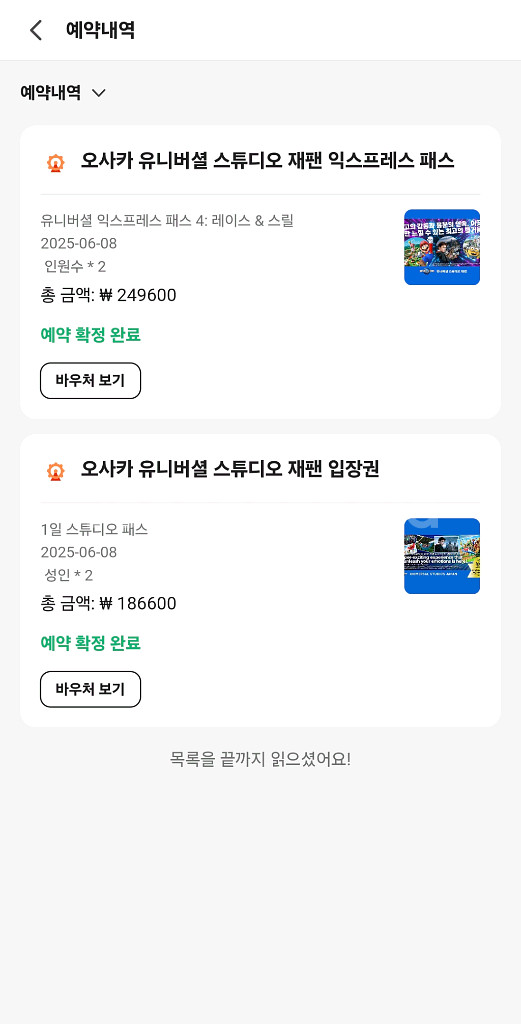View voucher for 1일 스튜디오 패스 booking
Image resolution: width=521 pixels, height=1024 pixels.
point(91,689)
